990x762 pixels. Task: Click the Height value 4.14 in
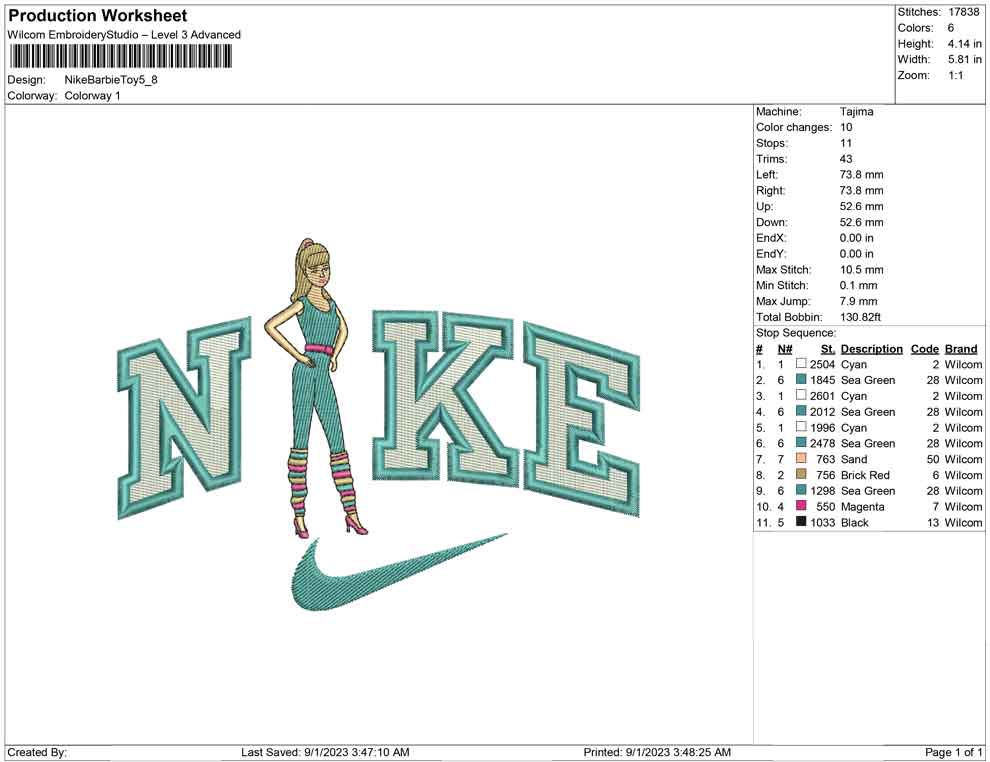pos(964,44)
